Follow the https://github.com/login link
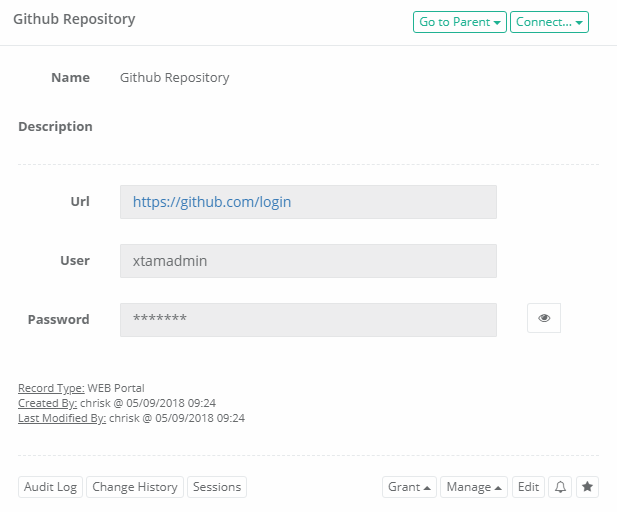Viewport: 617px width, 512px height. click(x=212, y=202)
